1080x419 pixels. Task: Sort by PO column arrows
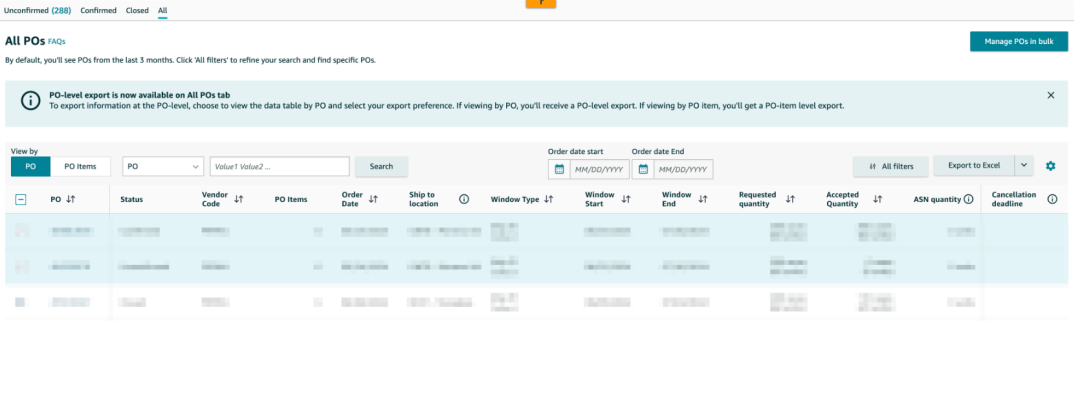pos(70,200)
